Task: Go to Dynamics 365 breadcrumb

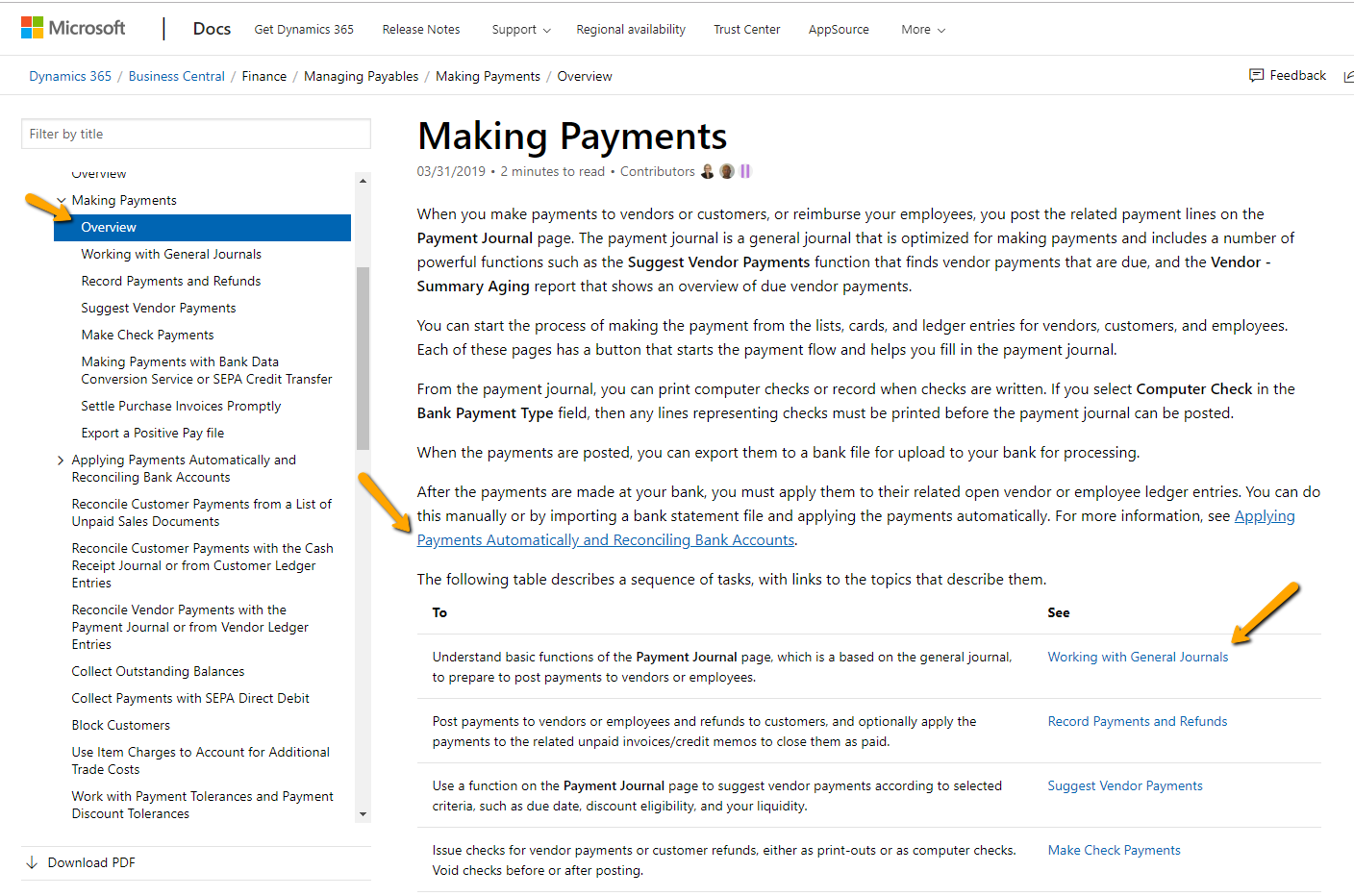Action: point(70,76)
